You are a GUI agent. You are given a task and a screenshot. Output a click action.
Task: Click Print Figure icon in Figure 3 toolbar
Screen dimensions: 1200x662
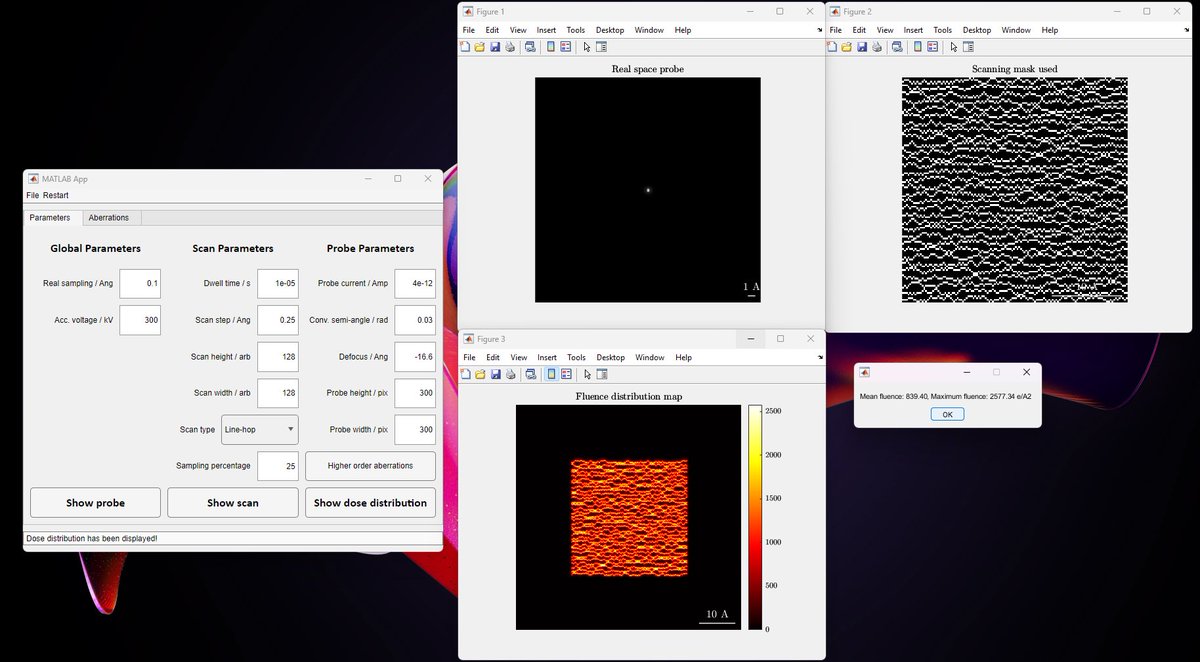click(510, 374)
